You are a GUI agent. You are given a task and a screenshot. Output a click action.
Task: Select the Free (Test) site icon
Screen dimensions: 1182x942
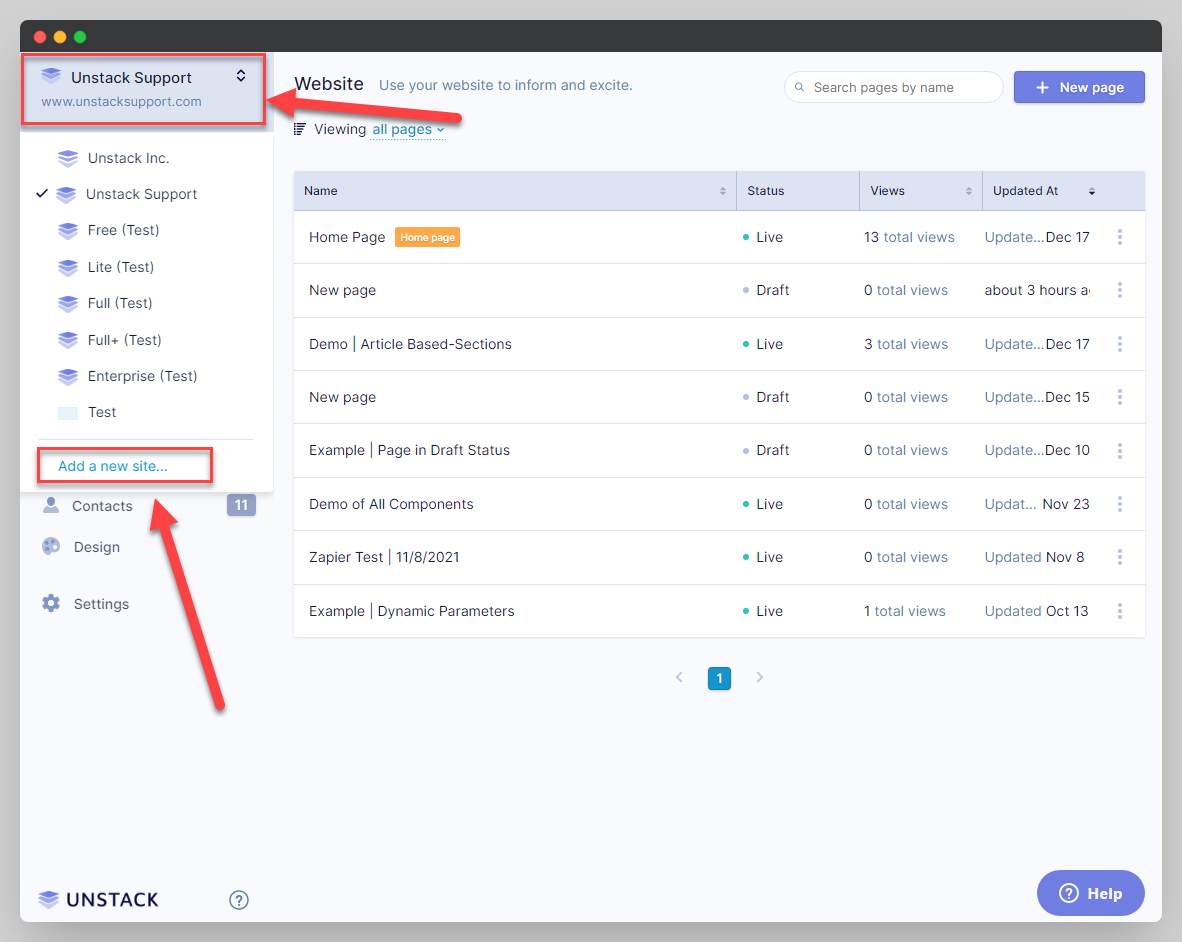click(68, 231)
